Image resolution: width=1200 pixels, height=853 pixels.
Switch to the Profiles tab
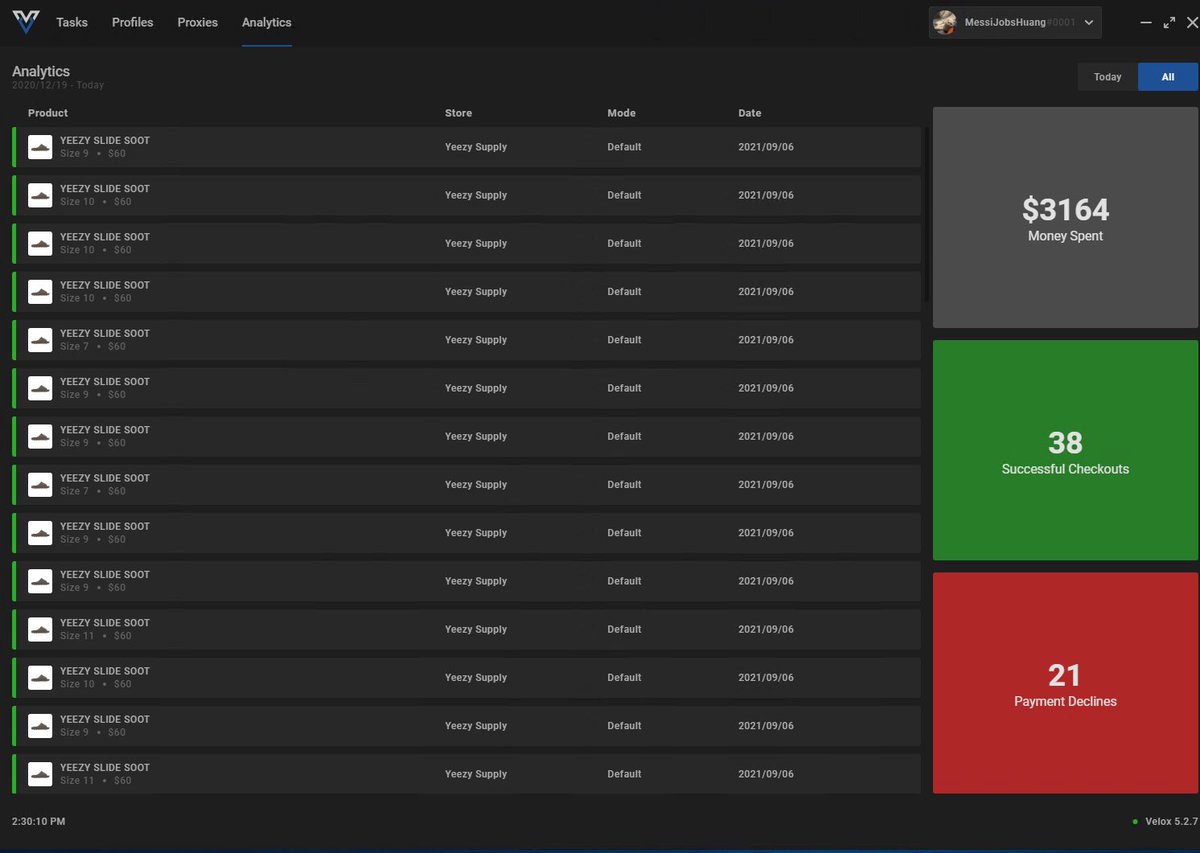[x=133, y=22]
